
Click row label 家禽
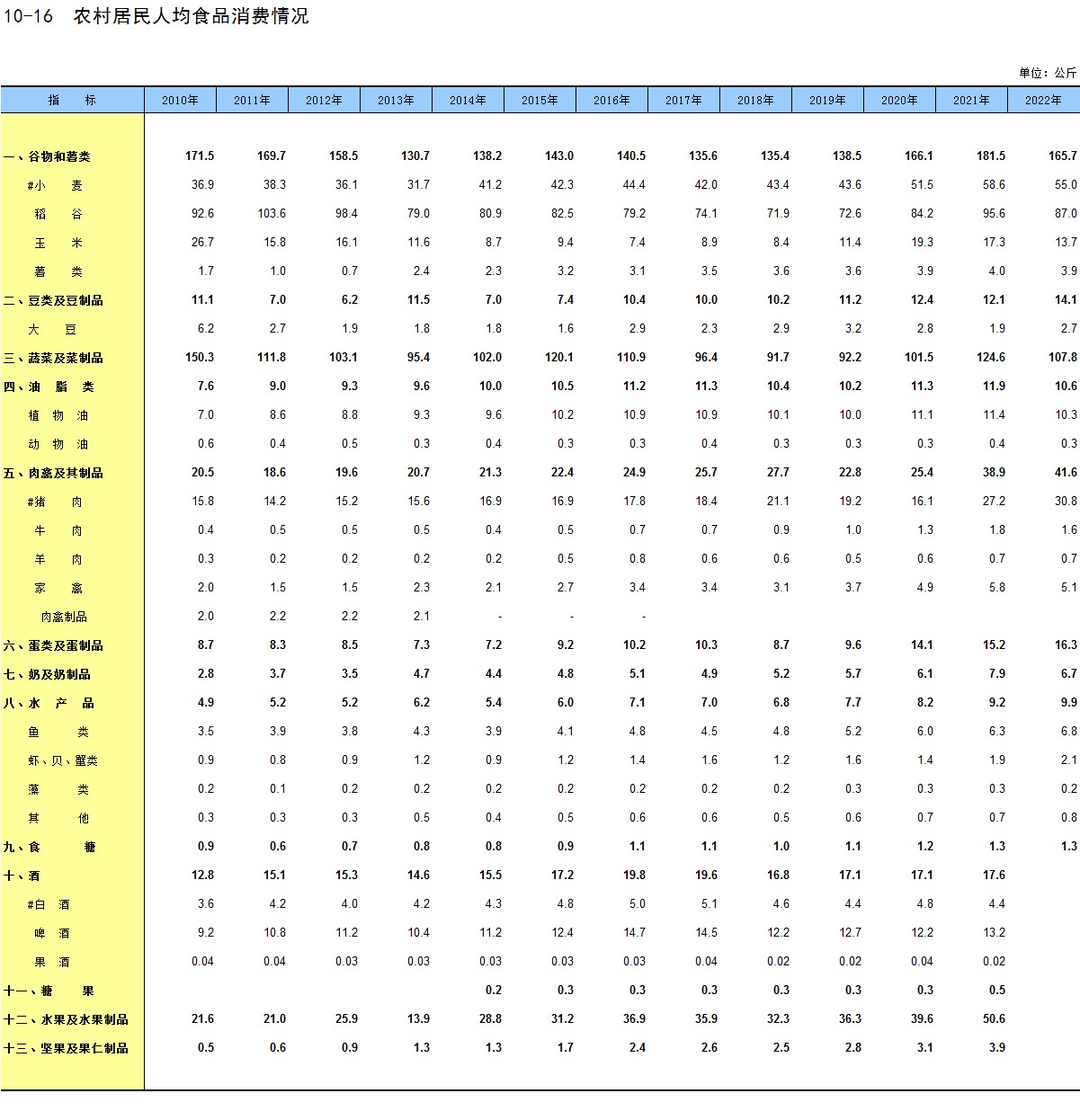pos(58,588)
